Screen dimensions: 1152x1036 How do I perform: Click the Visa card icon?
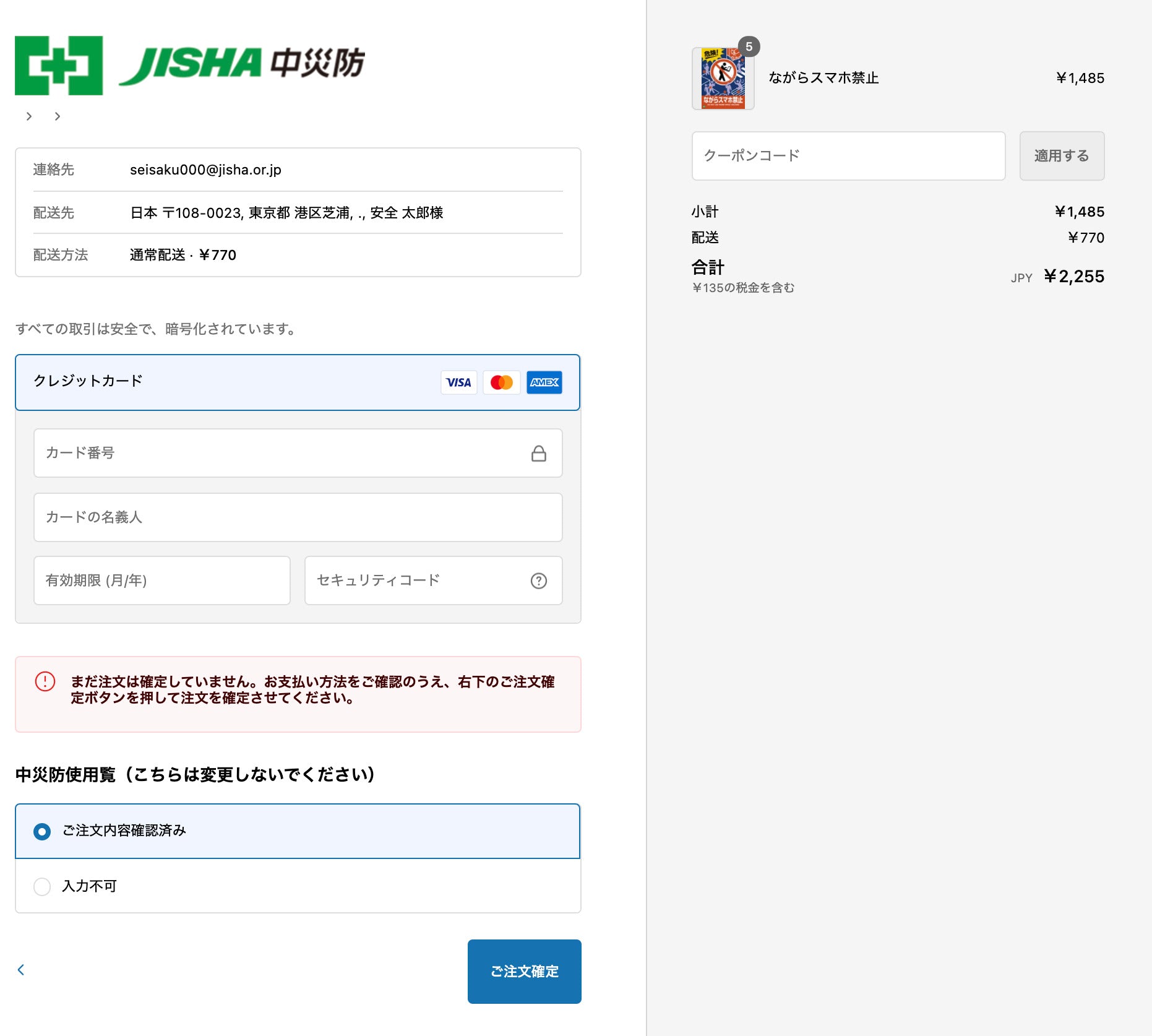(458, 382)
